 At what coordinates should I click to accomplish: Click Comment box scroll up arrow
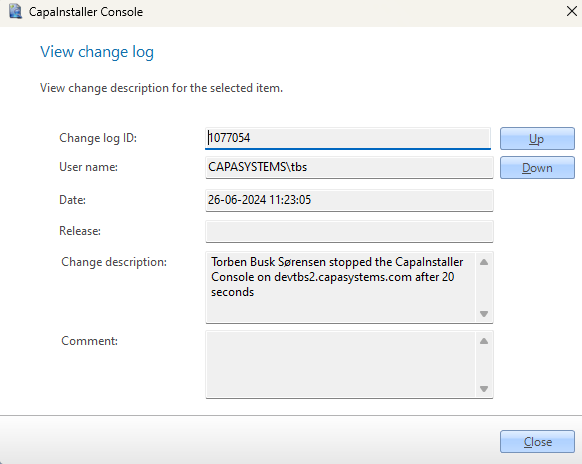(x=484, y=341)
